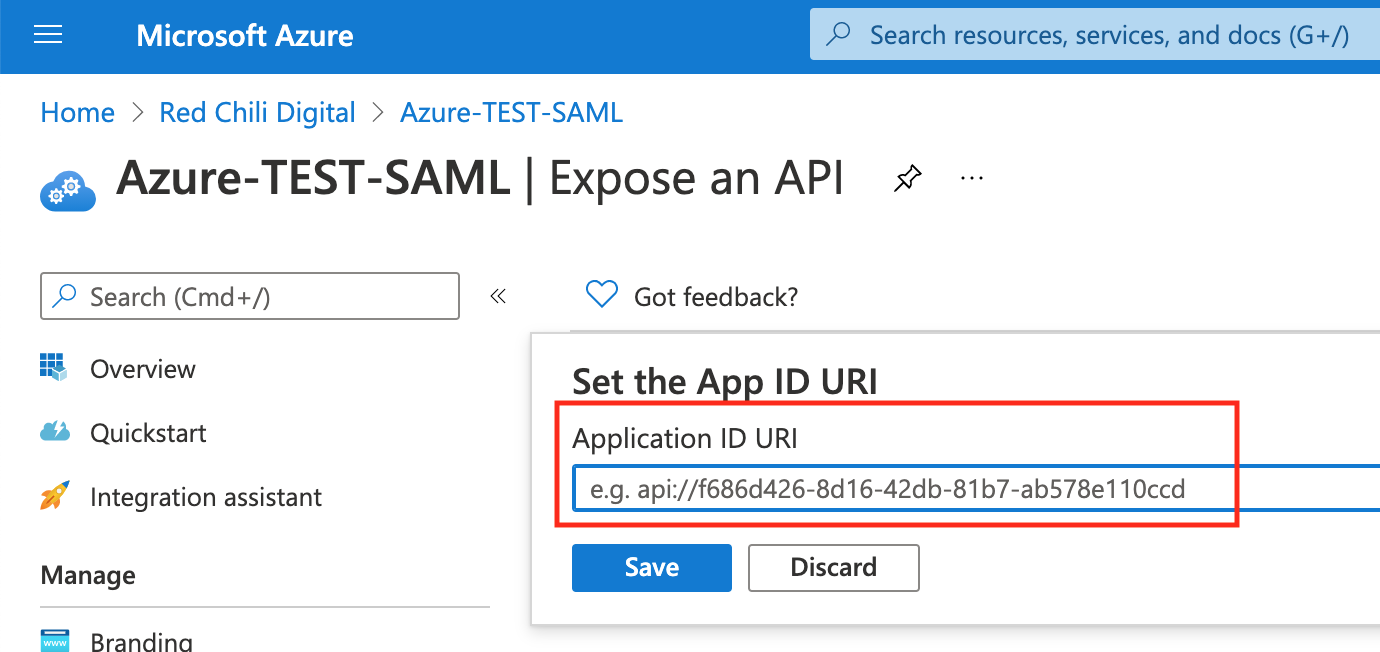The image size is (1380, 652).
Task: Click the Overview grid icon
Action: (54, 367)
